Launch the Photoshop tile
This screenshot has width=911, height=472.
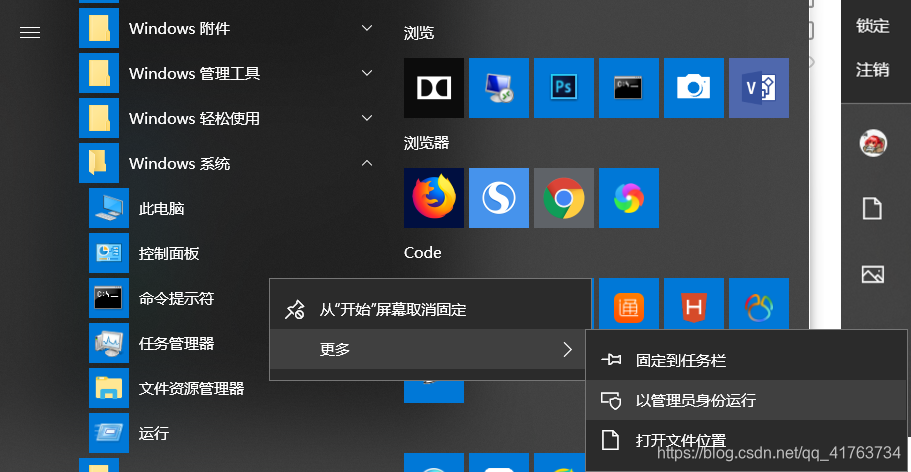[x=564, y=88]
